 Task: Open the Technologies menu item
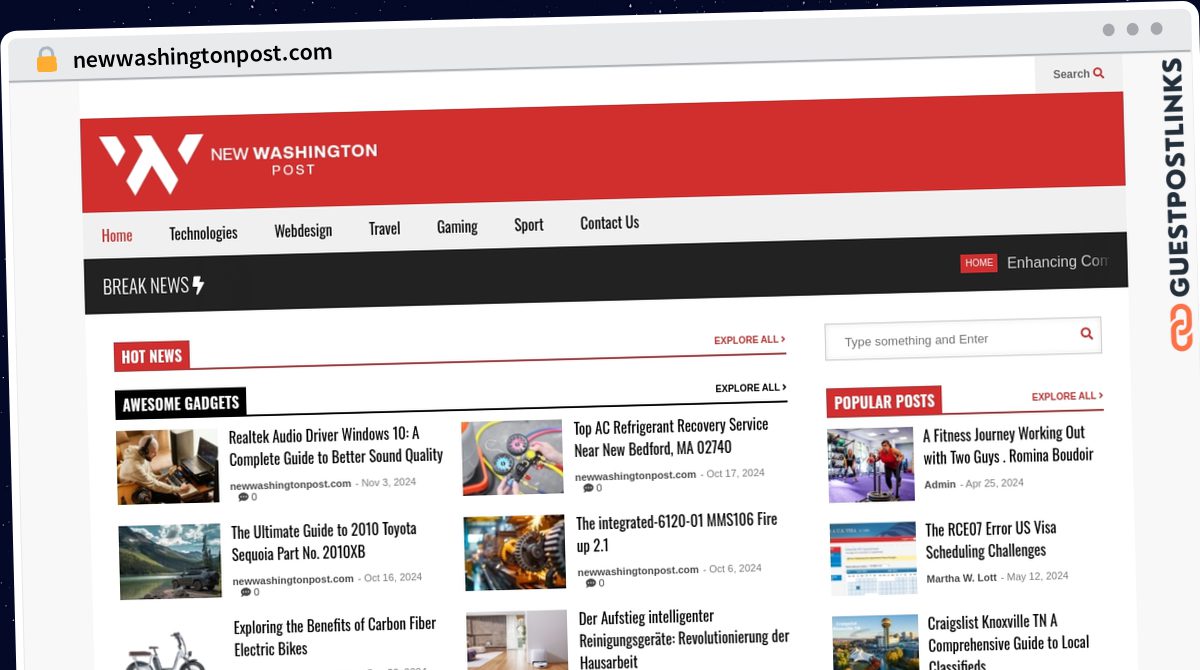(203, 233)
